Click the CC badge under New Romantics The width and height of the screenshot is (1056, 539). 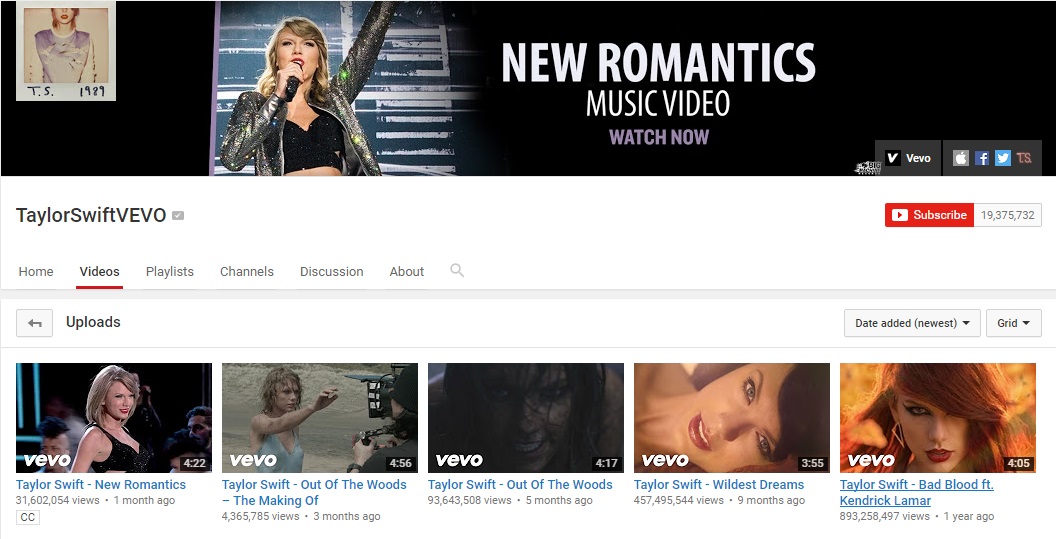[28, 517]
